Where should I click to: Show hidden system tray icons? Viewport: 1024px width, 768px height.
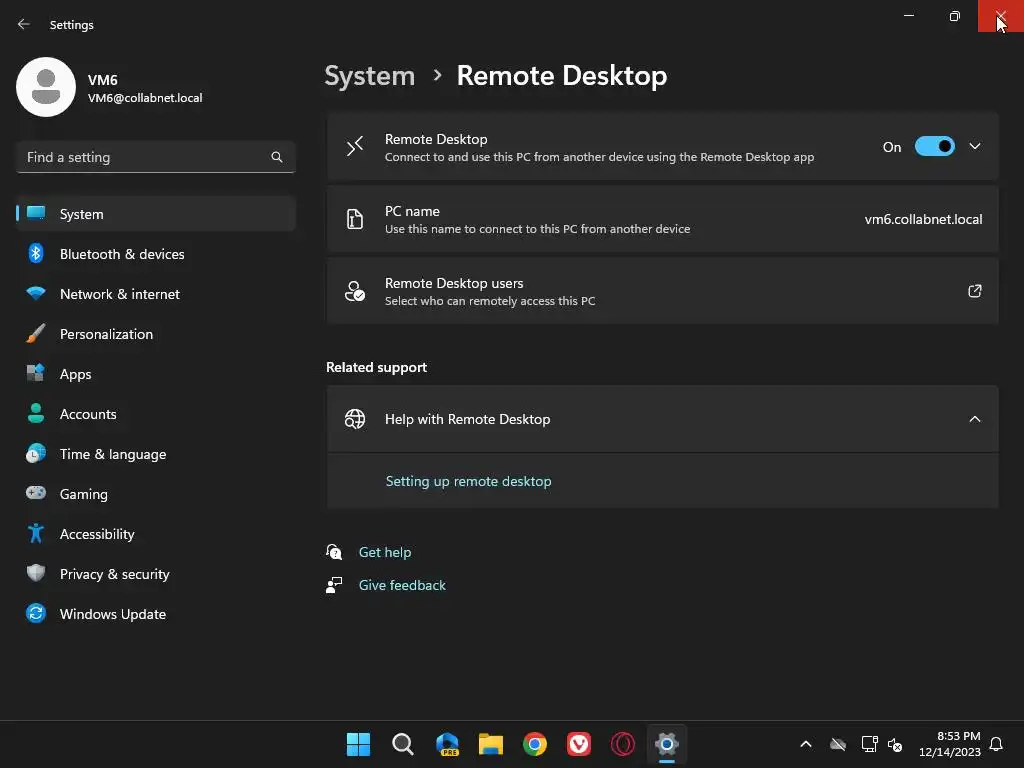[806, 744]
